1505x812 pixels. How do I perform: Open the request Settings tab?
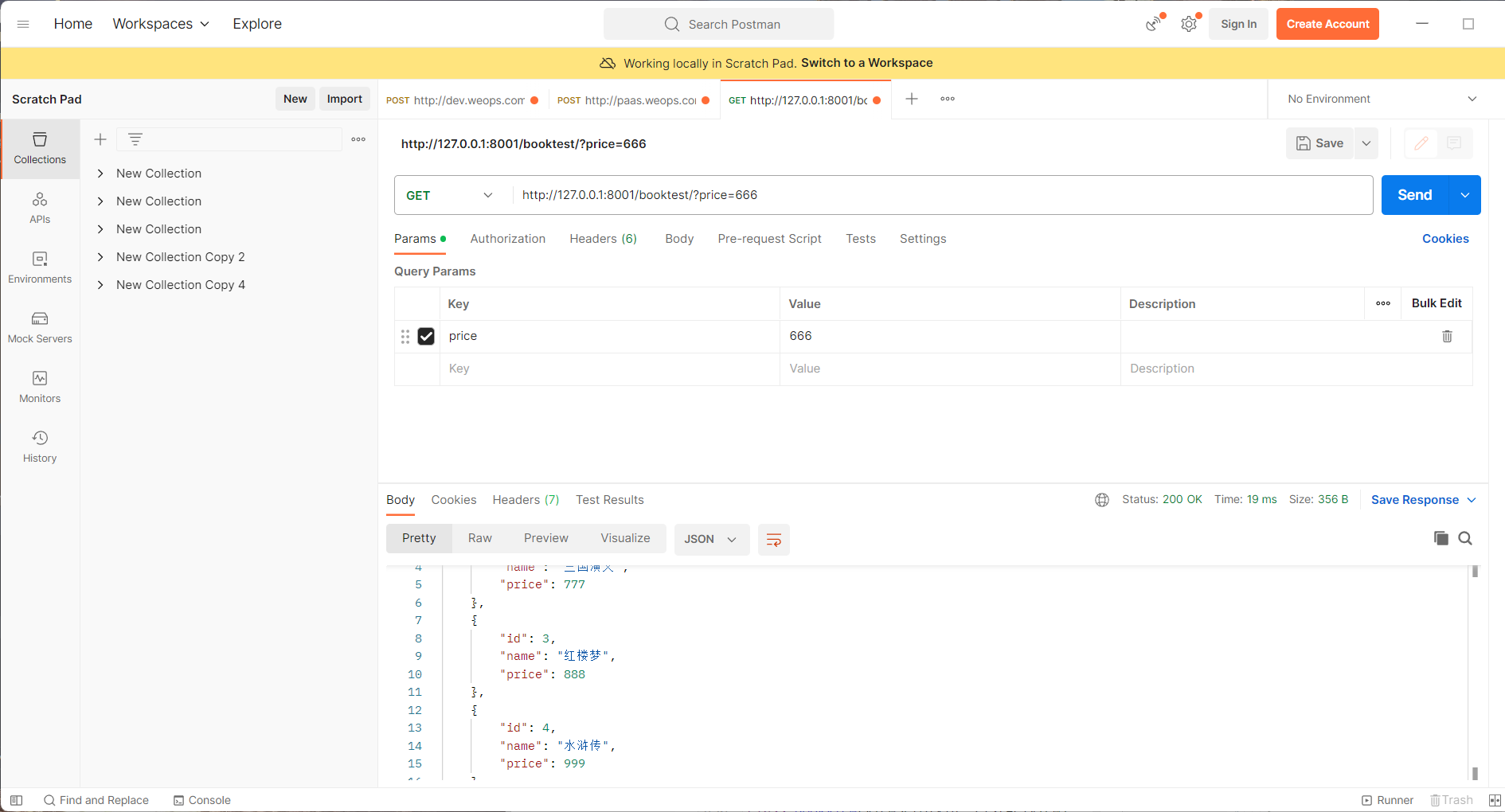point(923,239)
